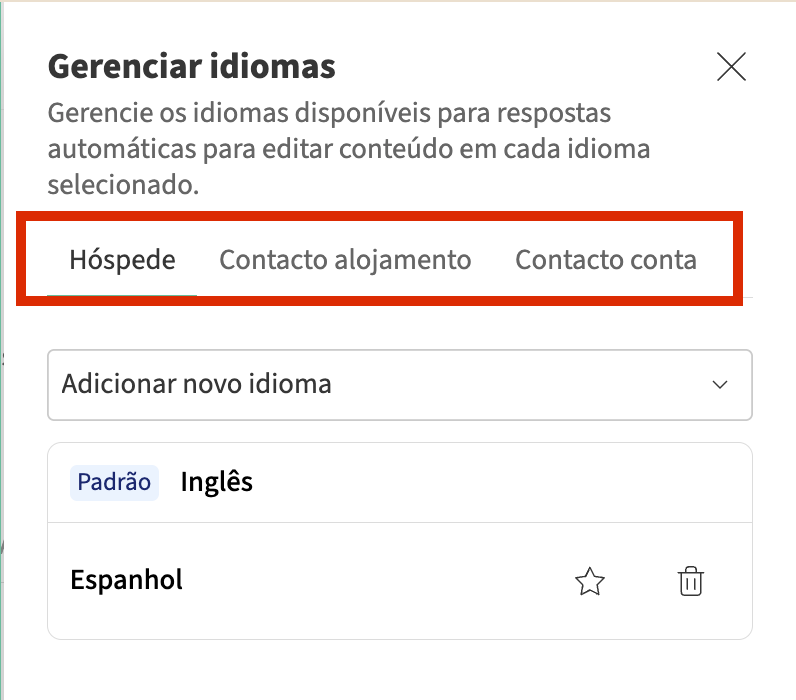Click empty space in the Espanhol row
Viewport: 796px width, 700px height.
click(380, 581)
